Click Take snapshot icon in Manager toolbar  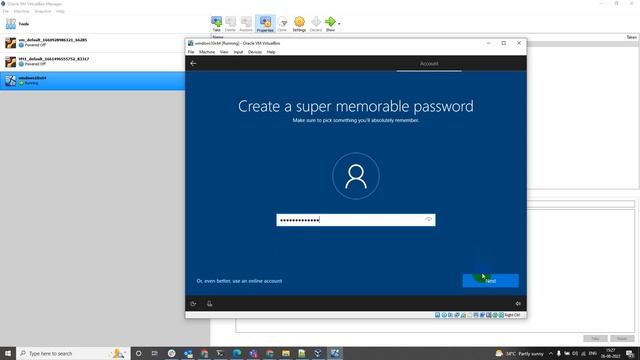pyautogui.click(x=216, y=24)
